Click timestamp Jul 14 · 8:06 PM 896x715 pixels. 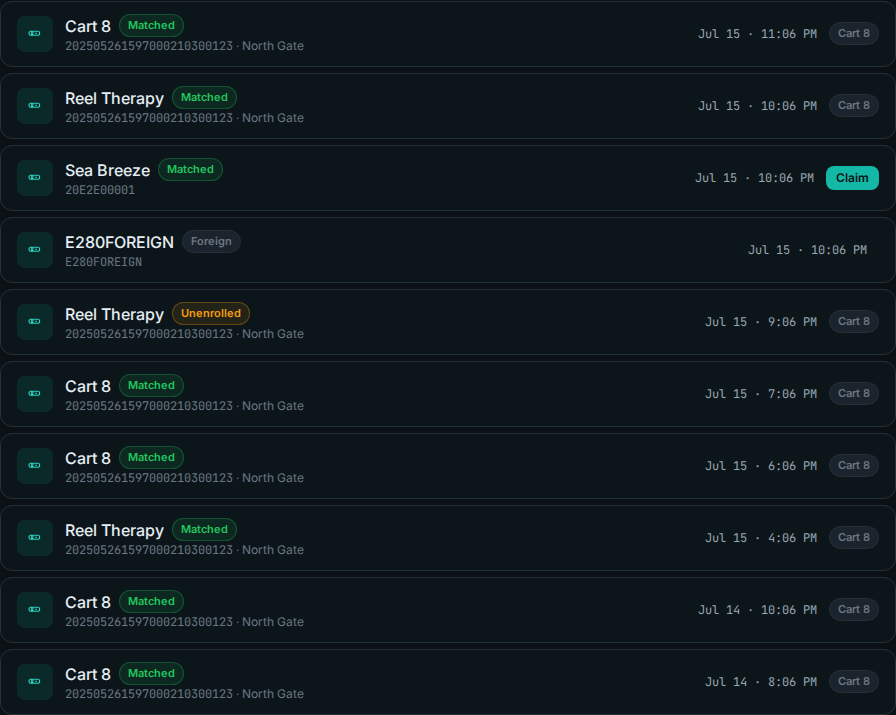pyautogui.click(x=761, y=682)
